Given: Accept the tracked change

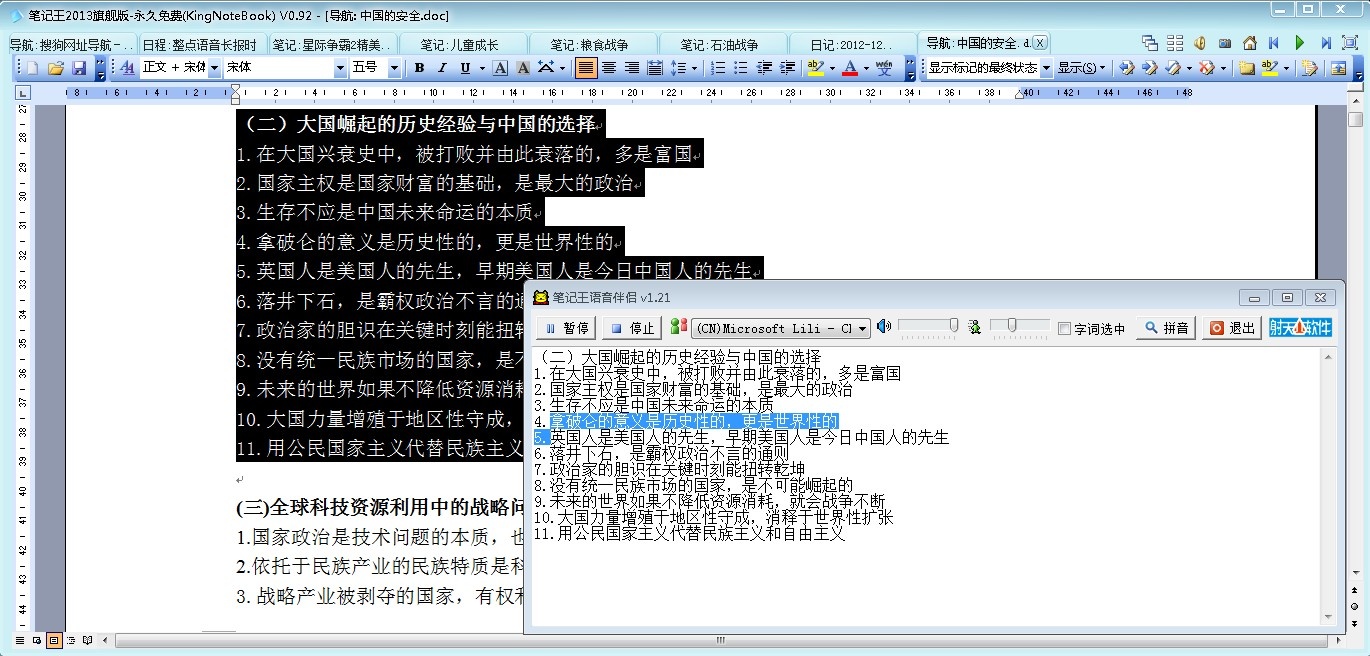Looking at the screenshot, I should coord(1173,68).
